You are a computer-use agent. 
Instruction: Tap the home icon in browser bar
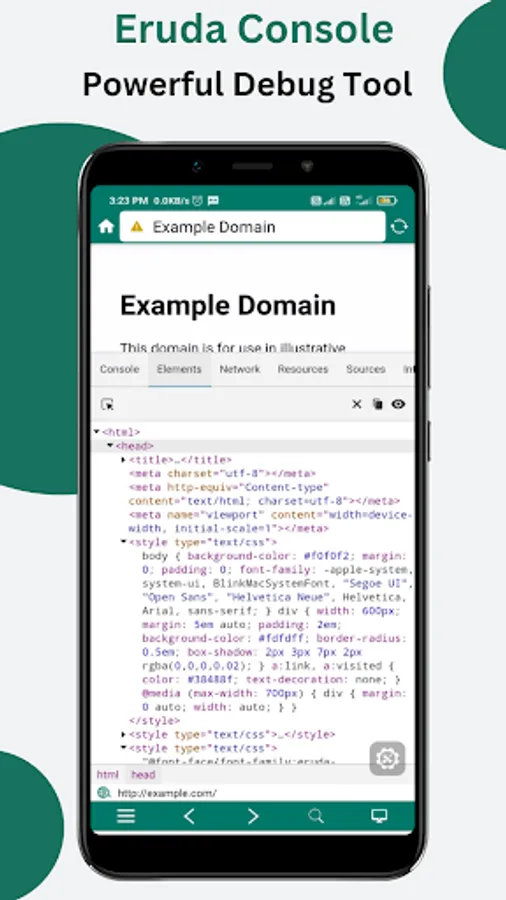(x=106, y=227)
